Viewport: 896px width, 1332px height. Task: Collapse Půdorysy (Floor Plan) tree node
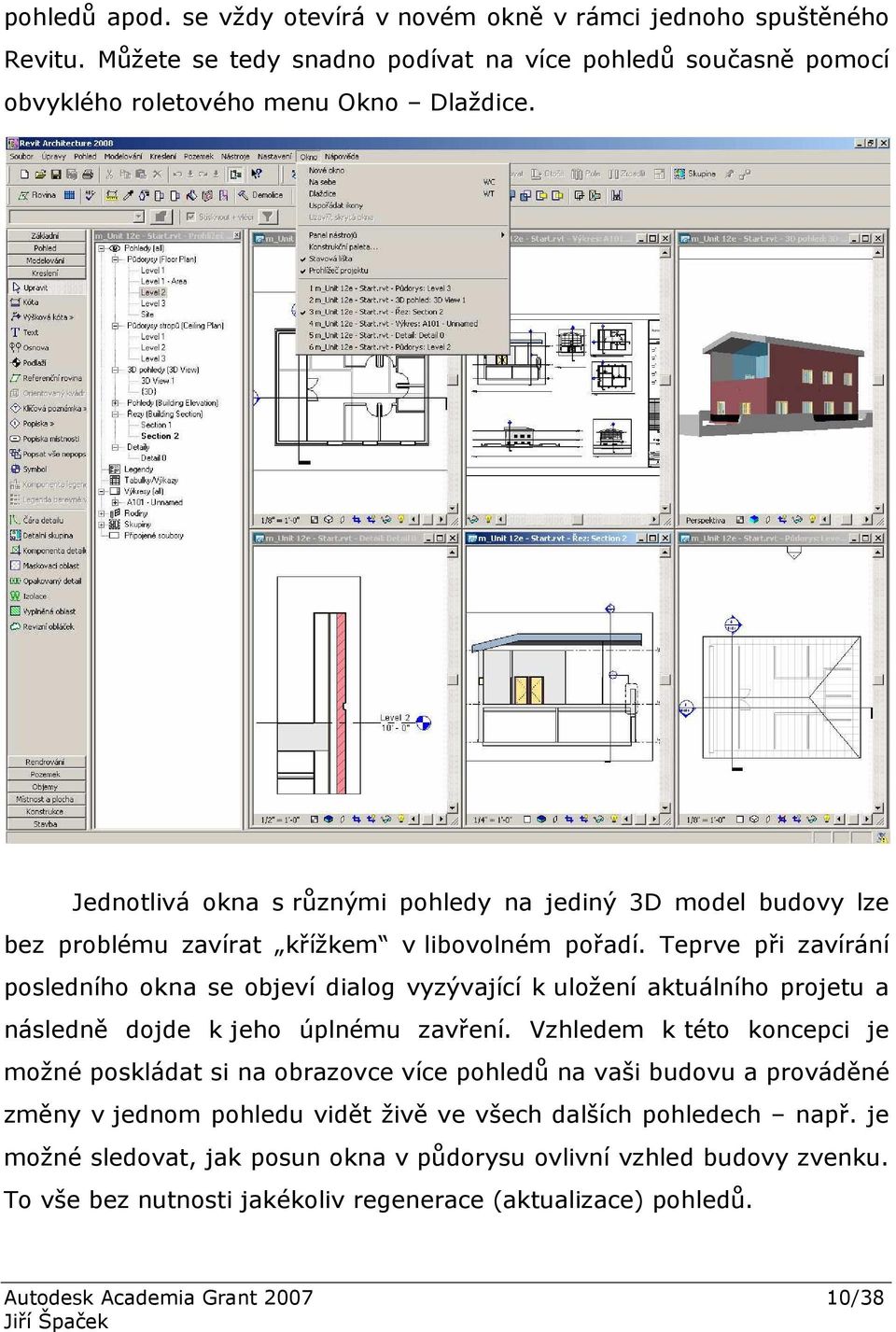[117, 259]
